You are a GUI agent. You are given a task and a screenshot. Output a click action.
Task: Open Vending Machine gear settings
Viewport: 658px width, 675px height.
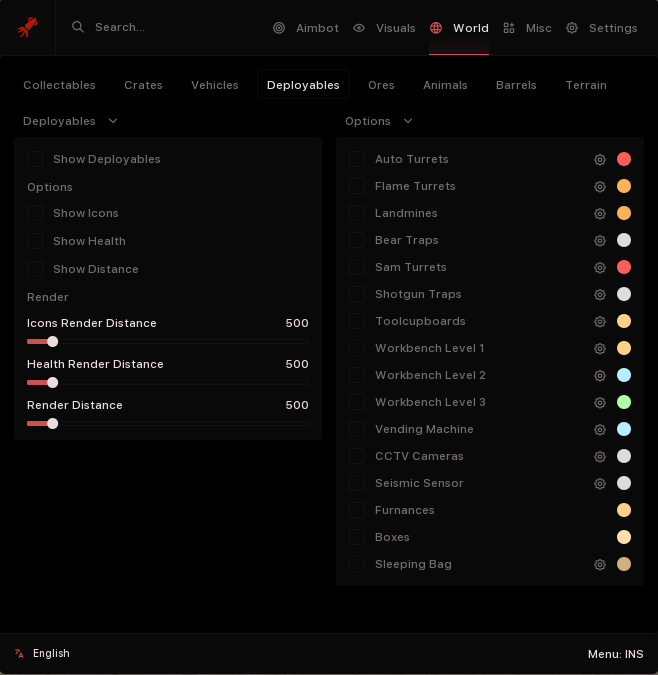click(600, 429)
